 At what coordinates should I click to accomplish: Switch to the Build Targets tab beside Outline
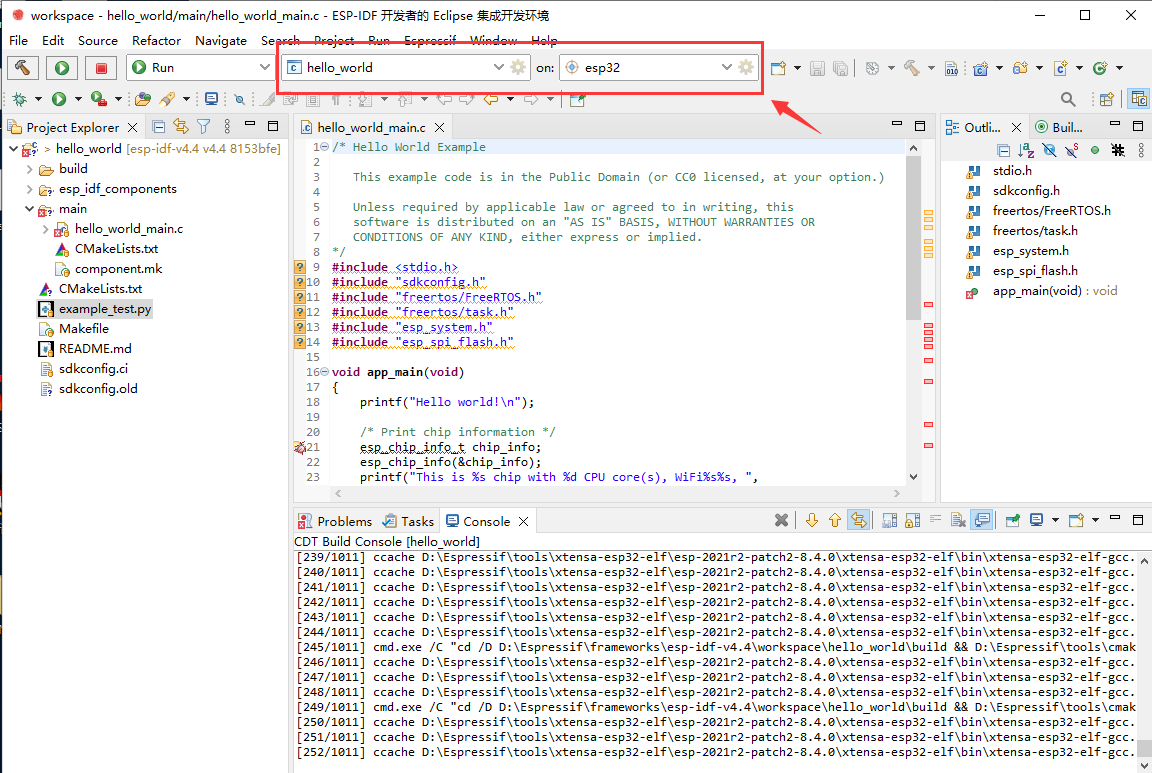tap(1059, 127)
